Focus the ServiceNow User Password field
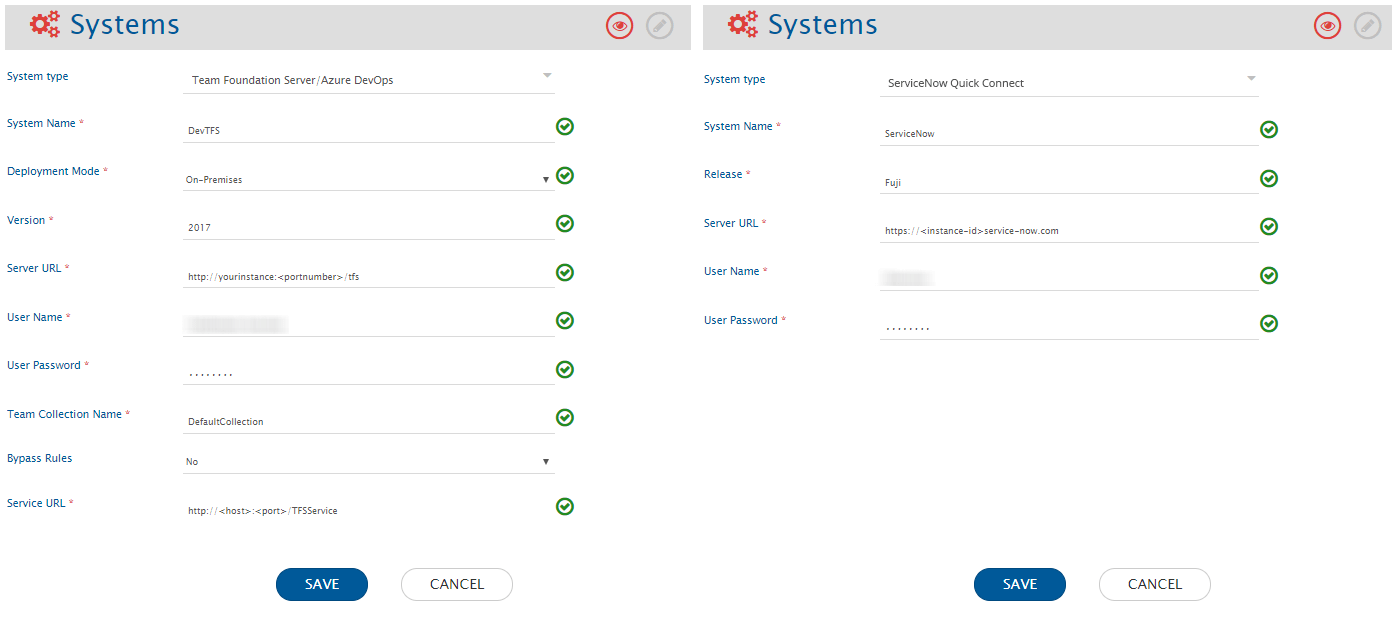1397x617 pixels. tap(1068, 328)
